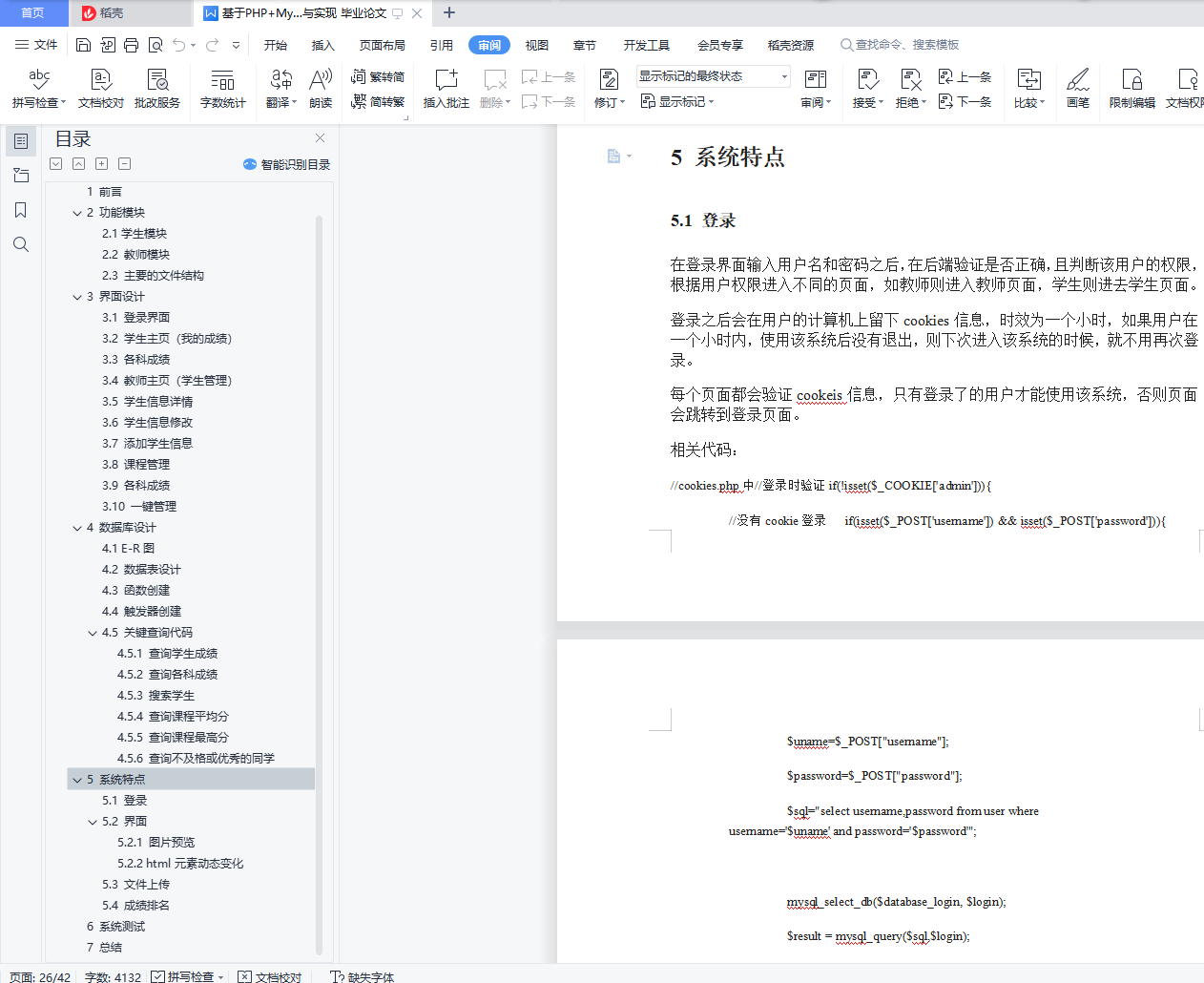Select the 字数统计 word count tool
The height and width of the screenshot is (983, 1204).
click(x=222, y=87)
